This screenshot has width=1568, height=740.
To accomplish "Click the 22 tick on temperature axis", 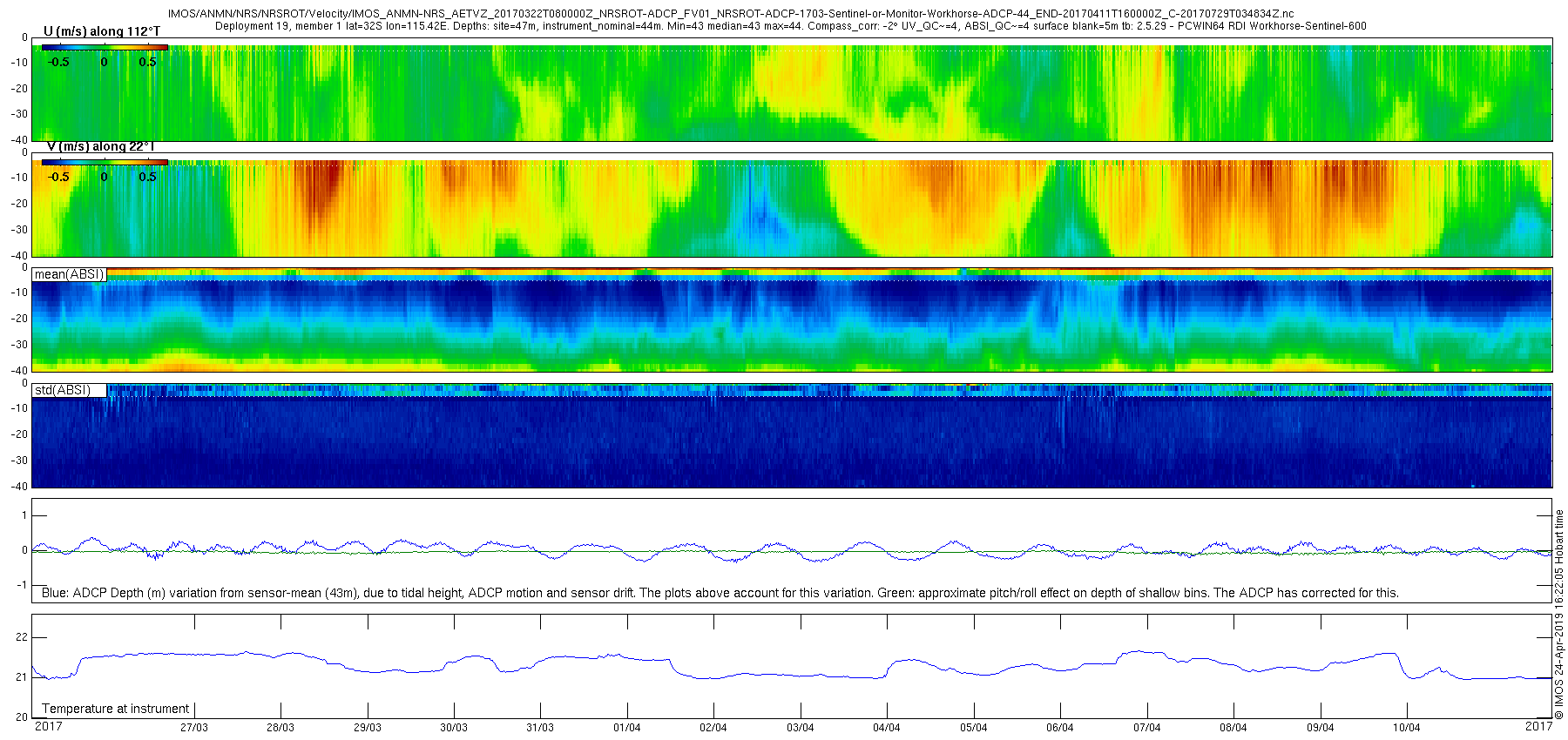I will point(22,637).
